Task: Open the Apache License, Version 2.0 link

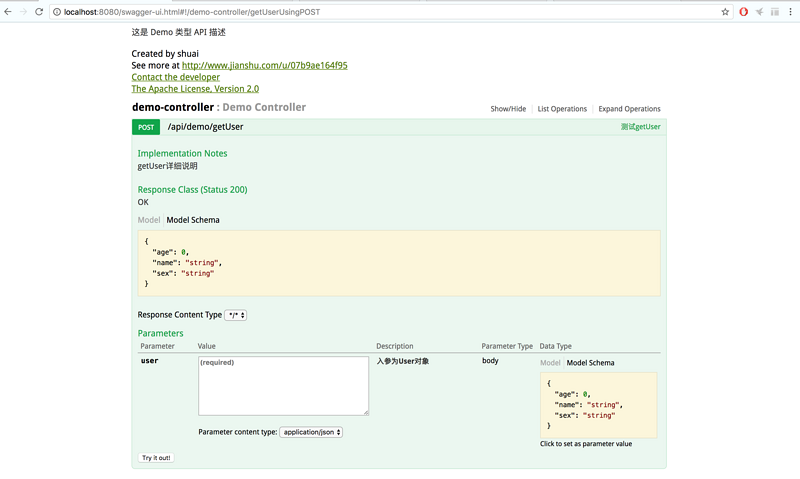Action: [194, 89]
